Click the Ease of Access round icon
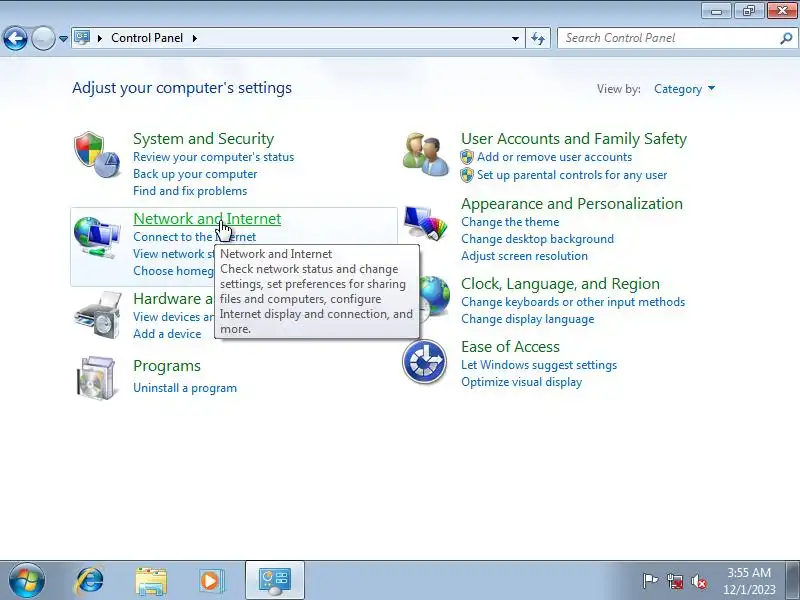Image resolution: width=800 pixels, height=600 pixels. tap(424, 361)
